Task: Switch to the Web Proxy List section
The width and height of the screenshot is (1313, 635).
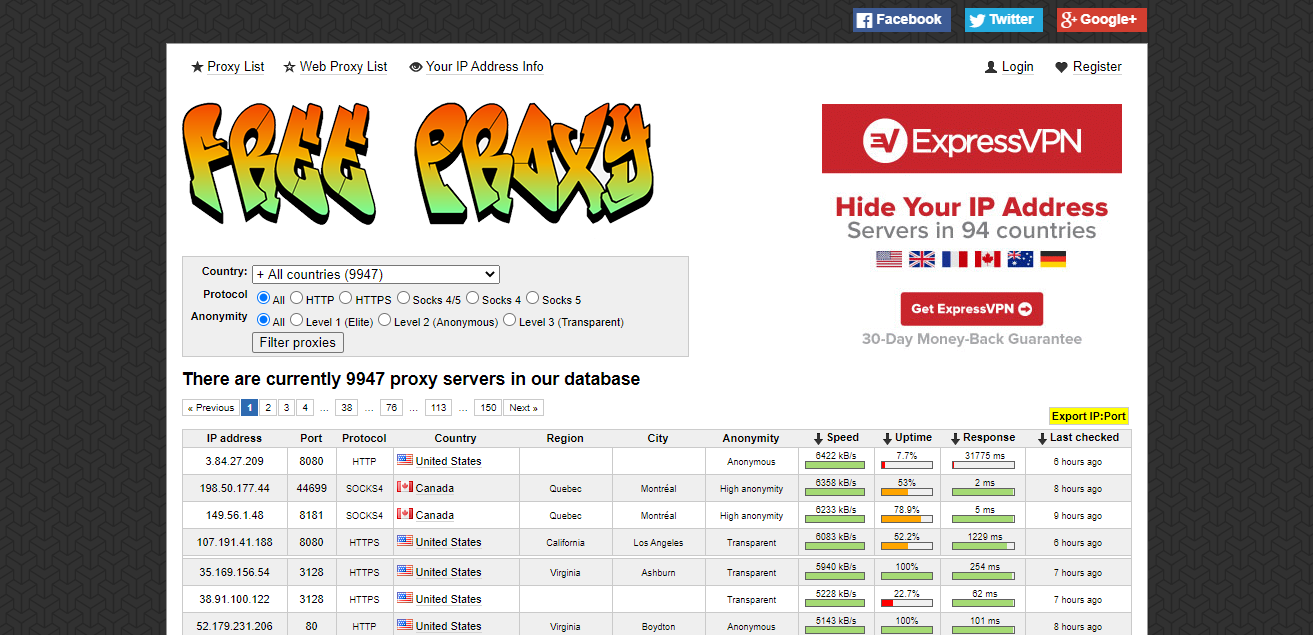Action: tap(343, 66)
